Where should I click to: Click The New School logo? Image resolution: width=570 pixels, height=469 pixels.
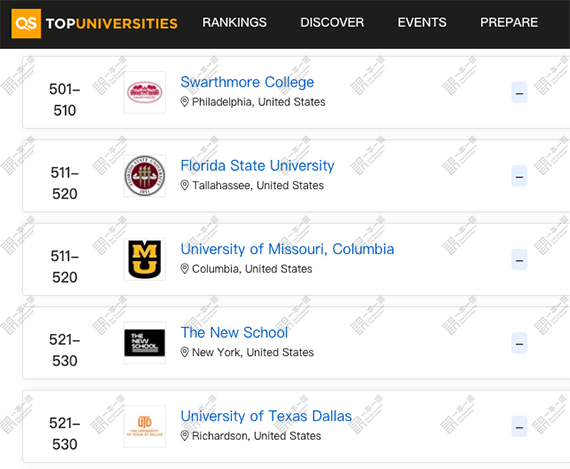[145, 343]
